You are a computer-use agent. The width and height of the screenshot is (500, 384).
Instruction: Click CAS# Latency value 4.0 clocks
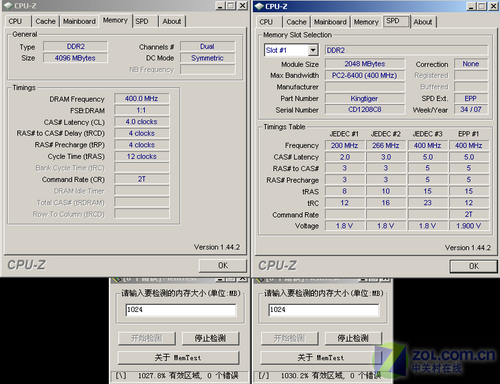coord(142,122)
